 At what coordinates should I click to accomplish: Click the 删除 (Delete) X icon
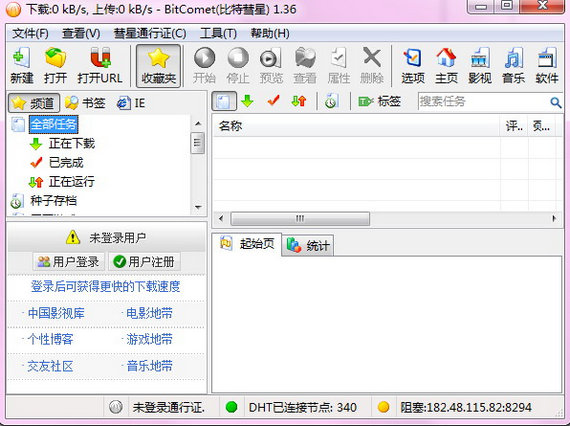coord(372,58)
